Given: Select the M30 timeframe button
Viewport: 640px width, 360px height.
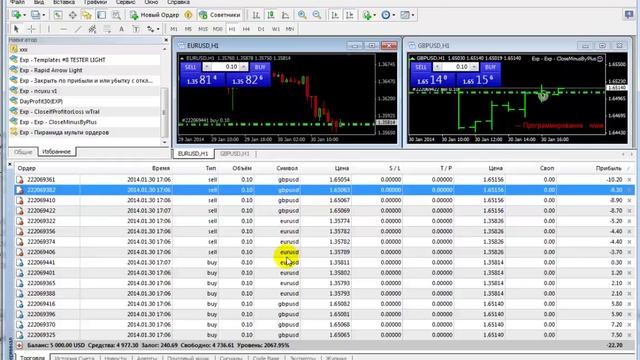Looking at the screenshot, I should point(218,29).
